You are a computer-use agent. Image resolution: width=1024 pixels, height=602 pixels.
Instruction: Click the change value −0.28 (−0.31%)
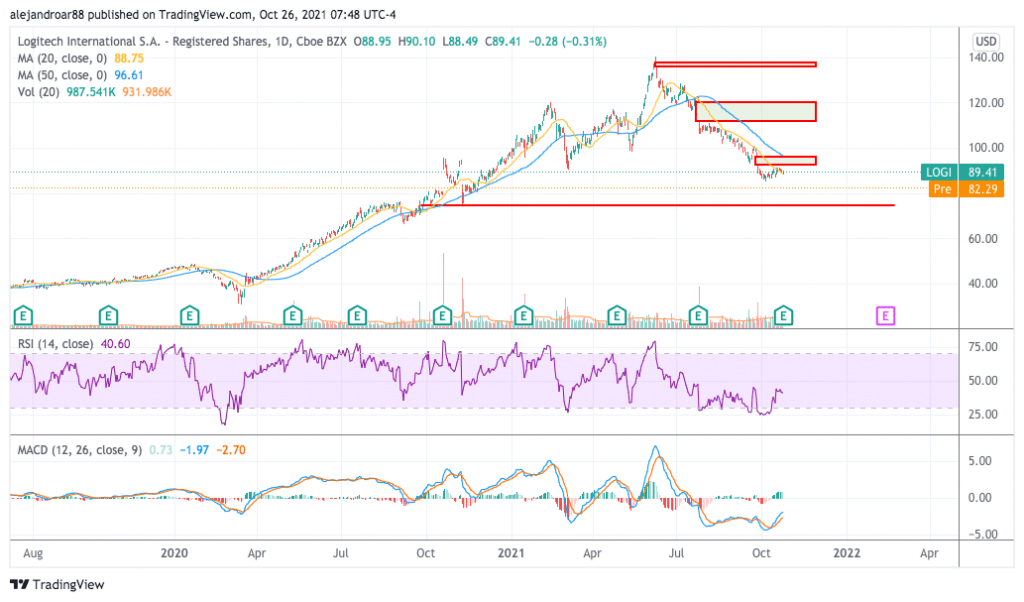pyautogui.click(x=568, y=42)
